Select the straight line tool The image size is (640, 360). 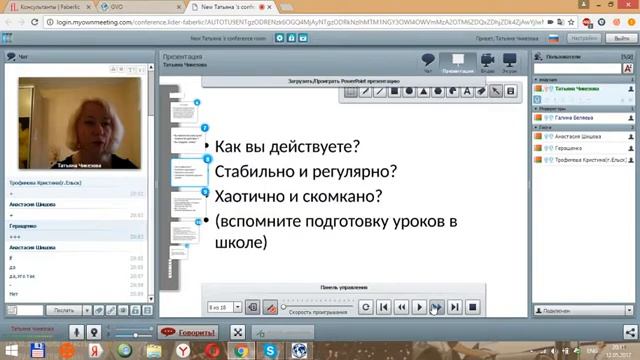point(380,91)
